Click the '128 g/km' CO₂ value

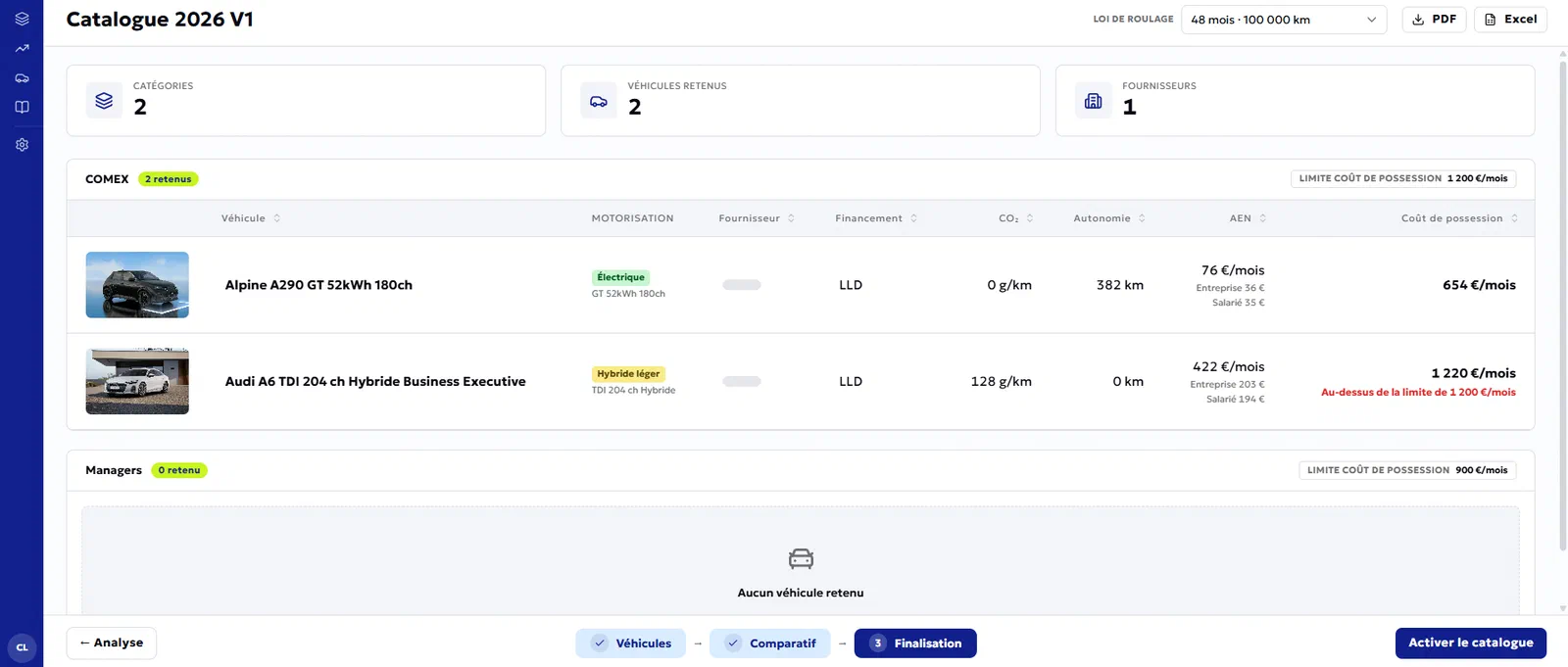pos(1002,381)
